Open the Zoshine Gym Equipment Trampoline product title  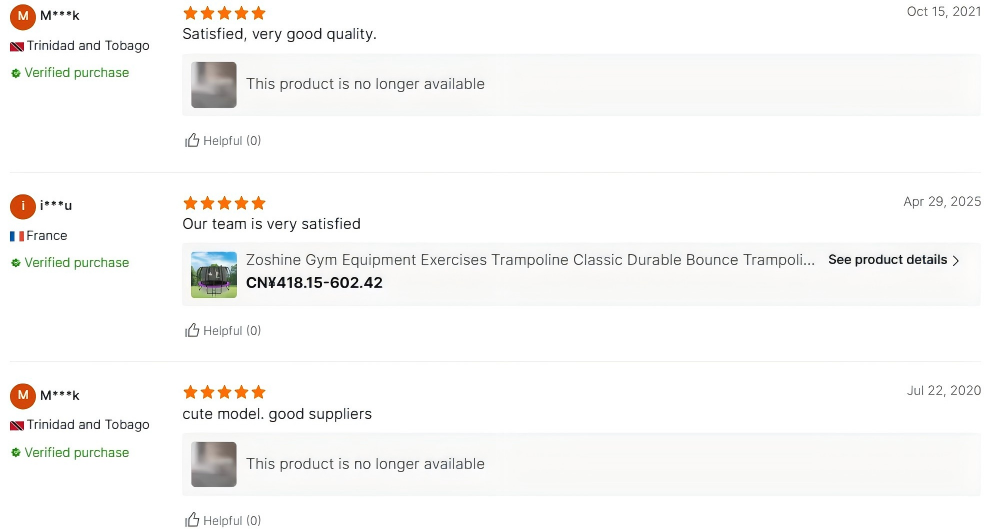530,260
